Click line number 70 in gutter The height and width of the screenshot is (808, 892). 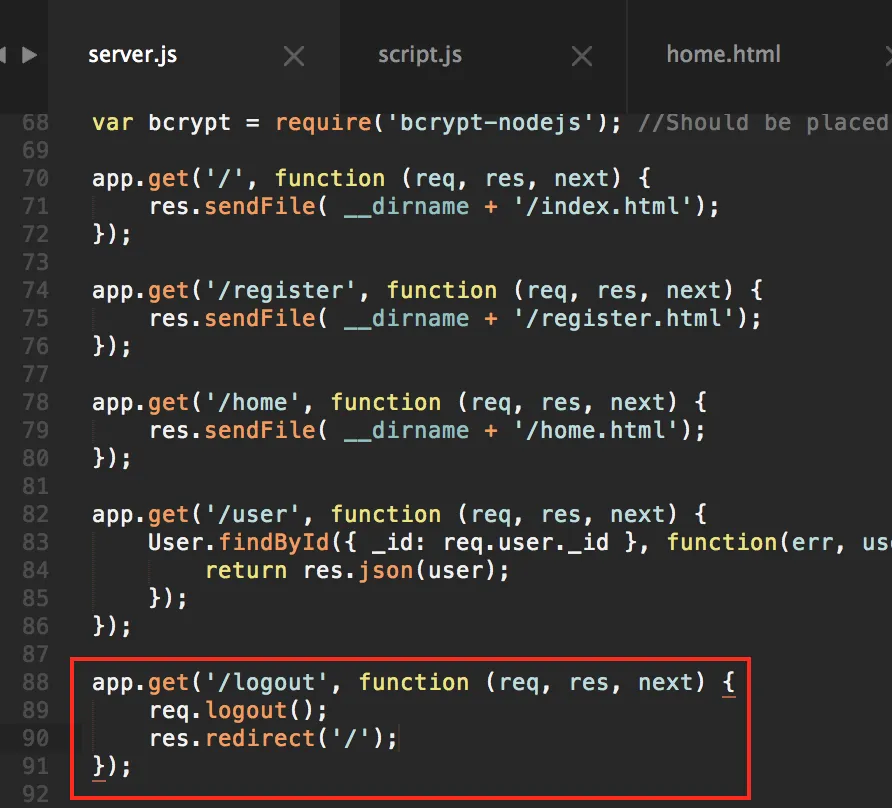click(35, 179)
